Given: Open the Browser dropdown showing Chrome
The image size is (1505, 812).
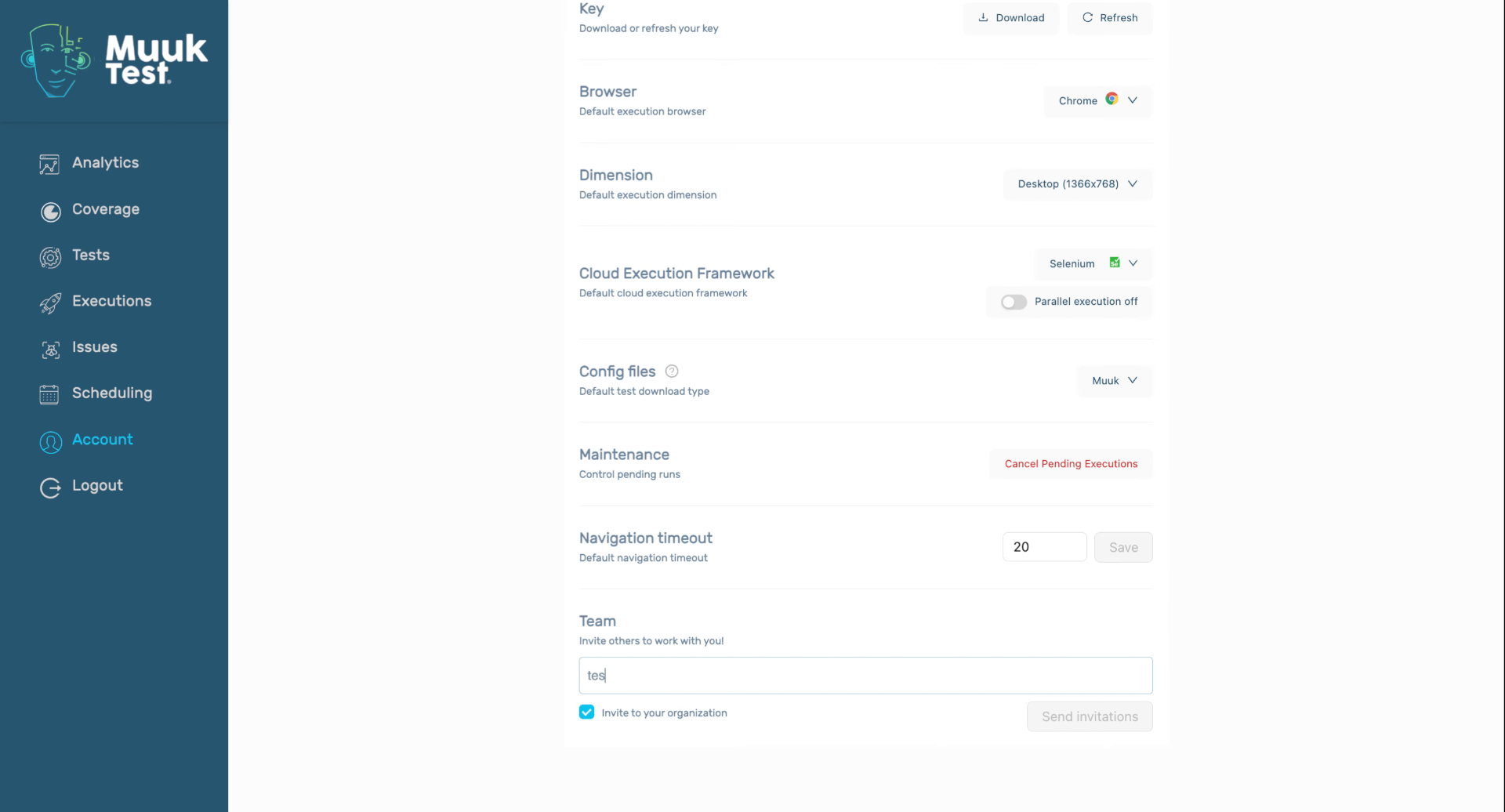Looking at the screenshot, I should (x=1097, y=100).
